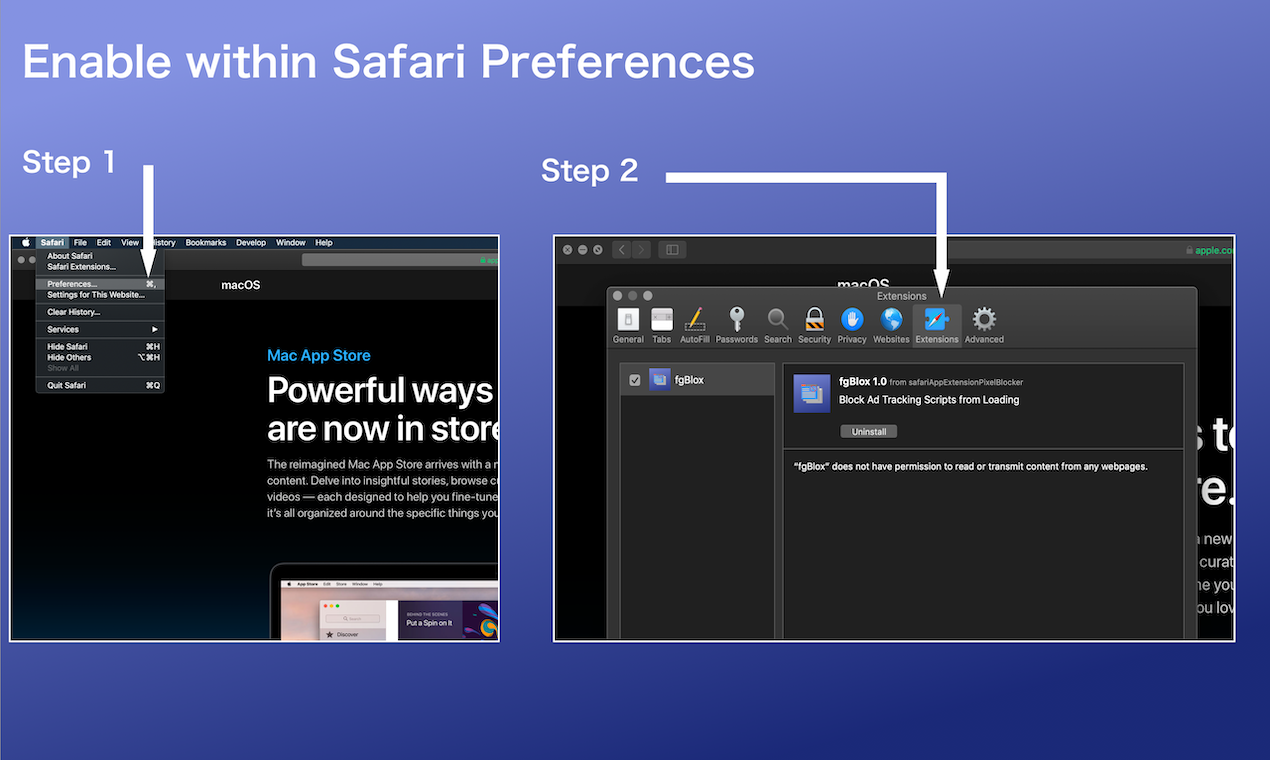Click Safari forward arrow in Step 2 window
The width and height of the screenshot is (1270, 760).
coord(641,250)
